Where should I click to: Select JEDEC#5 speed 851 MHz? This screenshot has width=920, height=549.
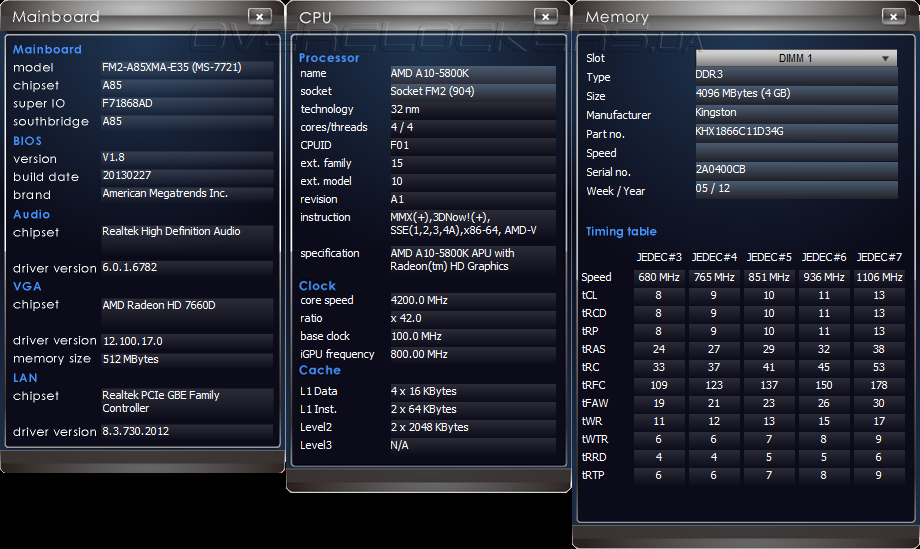769,277
